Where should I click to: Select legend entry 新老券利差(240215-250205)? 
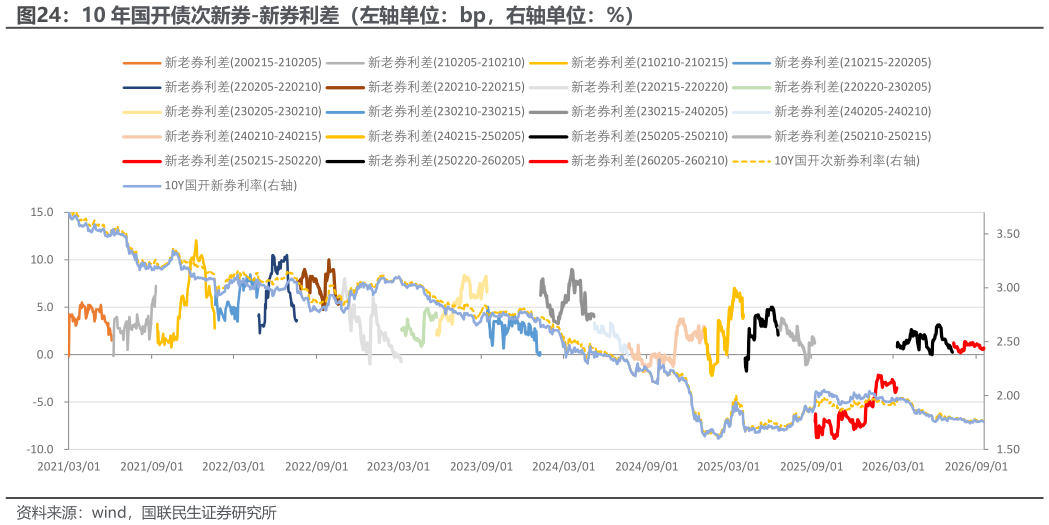(425, 136)
